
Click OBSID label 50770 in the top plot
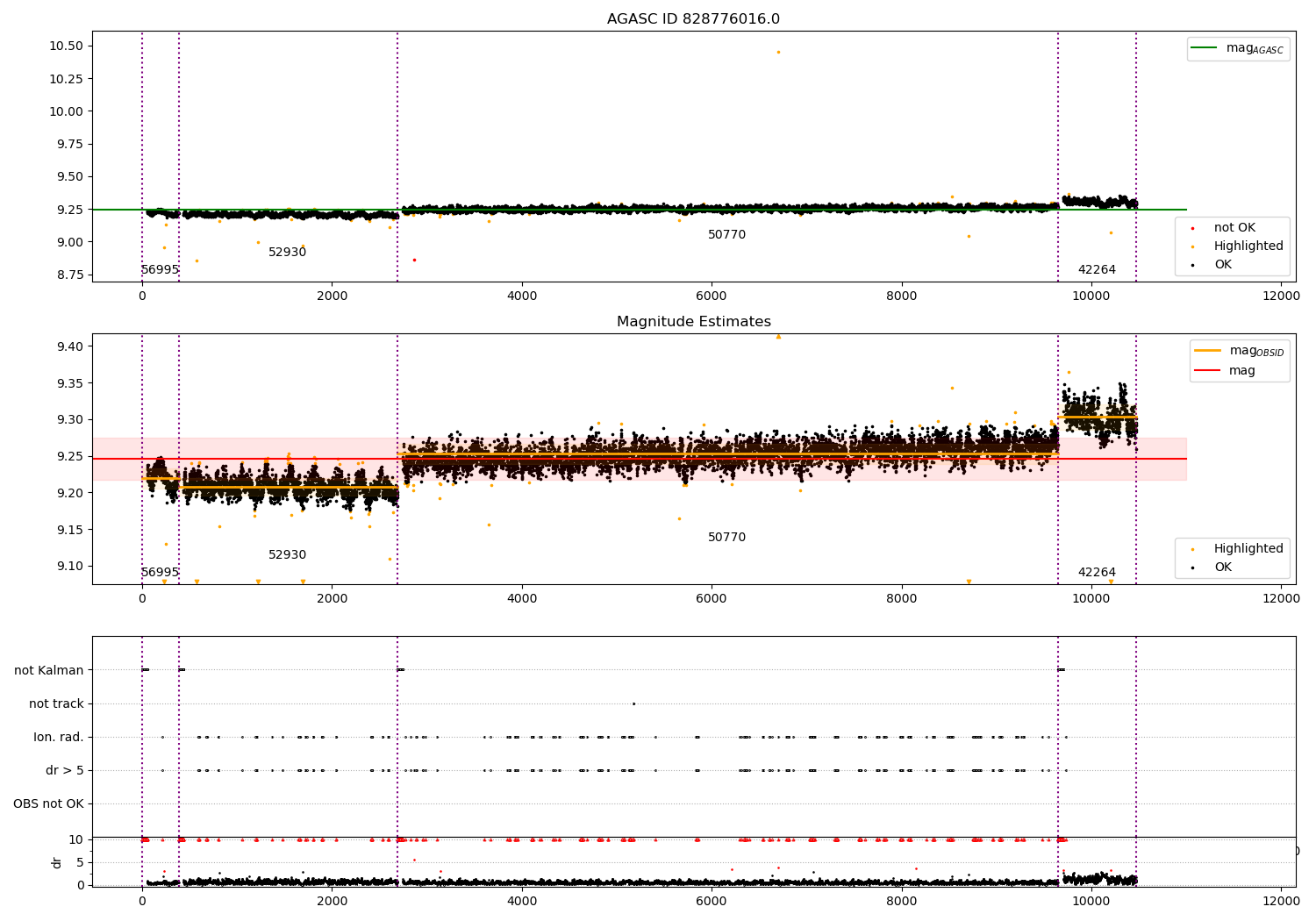point(726,235)
